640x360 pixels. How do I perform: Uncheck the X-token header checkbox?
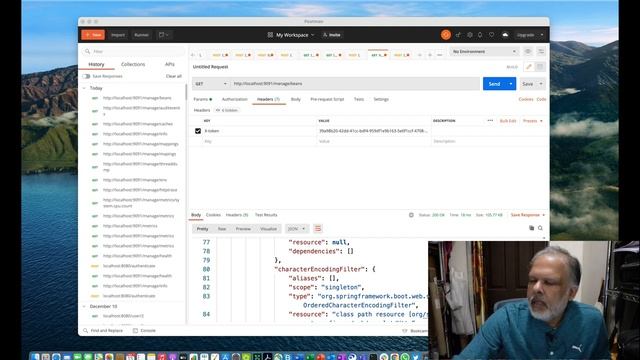[198, 131]
